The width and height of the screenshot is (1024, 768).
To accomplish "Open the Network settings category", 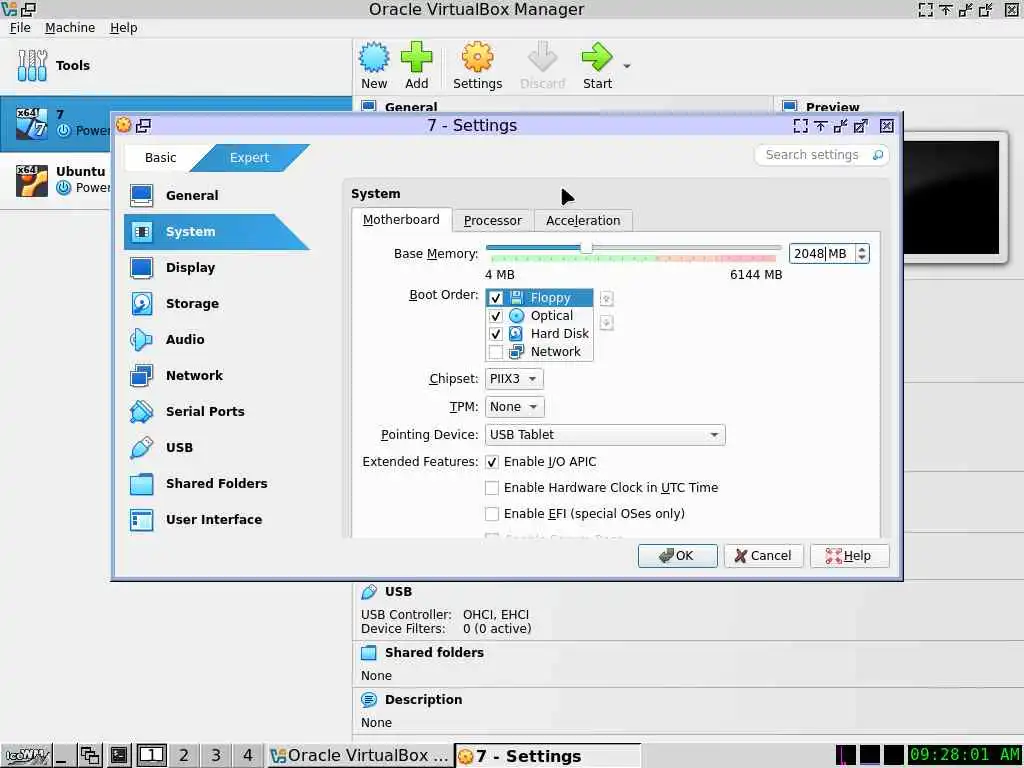I will [216, 376].
